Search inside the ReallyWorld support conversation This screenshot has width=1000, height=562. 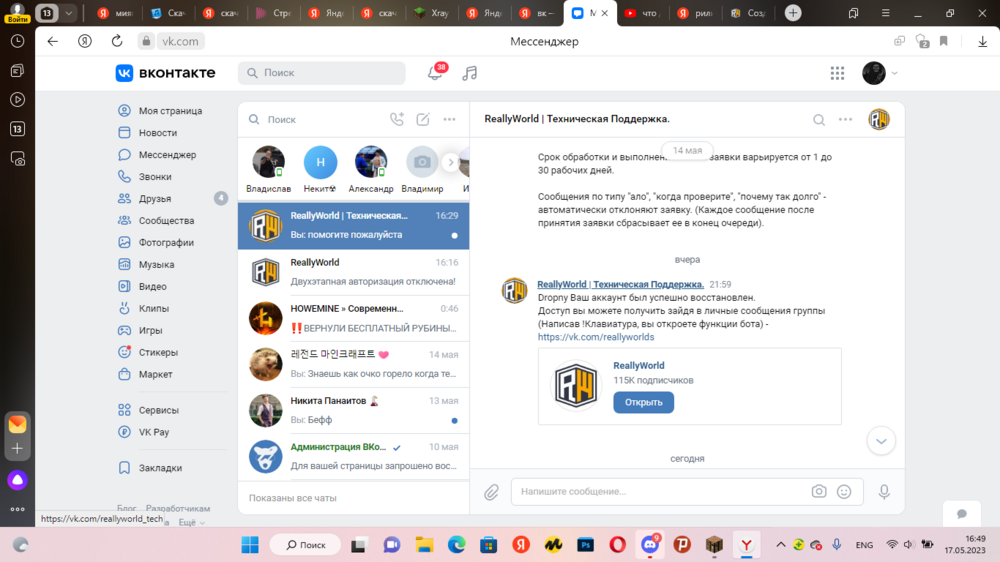[x=819, y=119]
